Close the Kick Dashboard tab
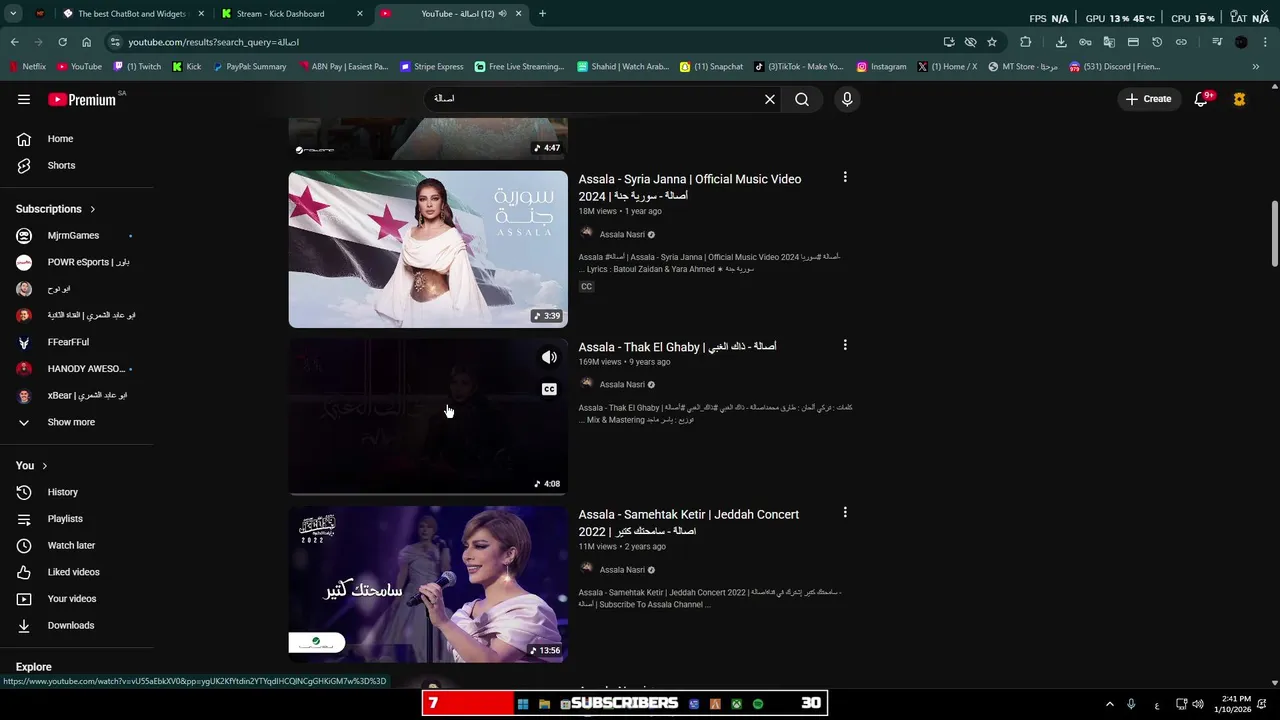This screenshot has width=1280, height=720. [360, 14]
